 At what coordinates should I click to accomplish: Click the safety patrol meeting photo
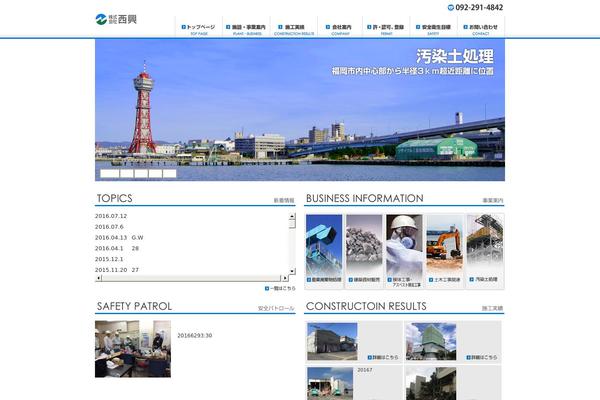tap(133, 349)
